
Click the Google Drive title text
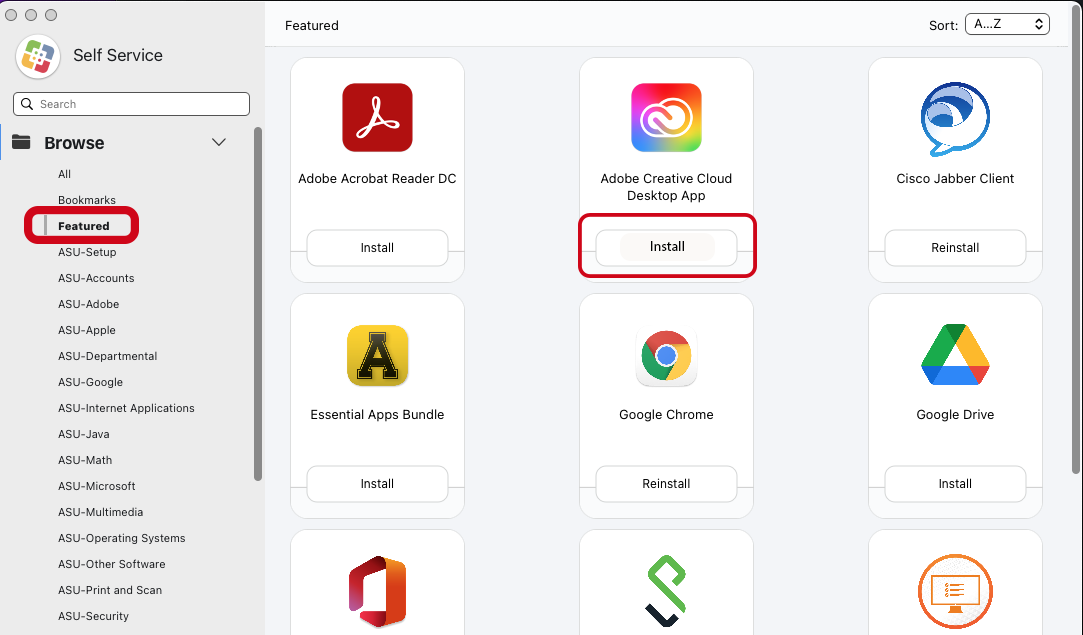click(x=955, y=415)
